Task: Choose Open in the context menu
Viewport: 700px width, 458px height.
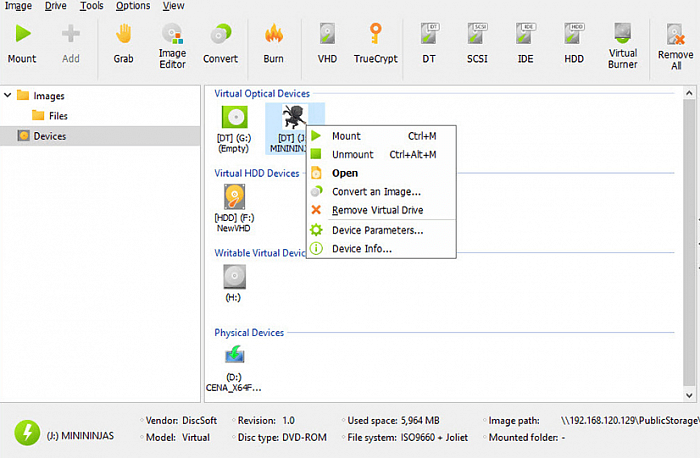Action: pos(381,173)
